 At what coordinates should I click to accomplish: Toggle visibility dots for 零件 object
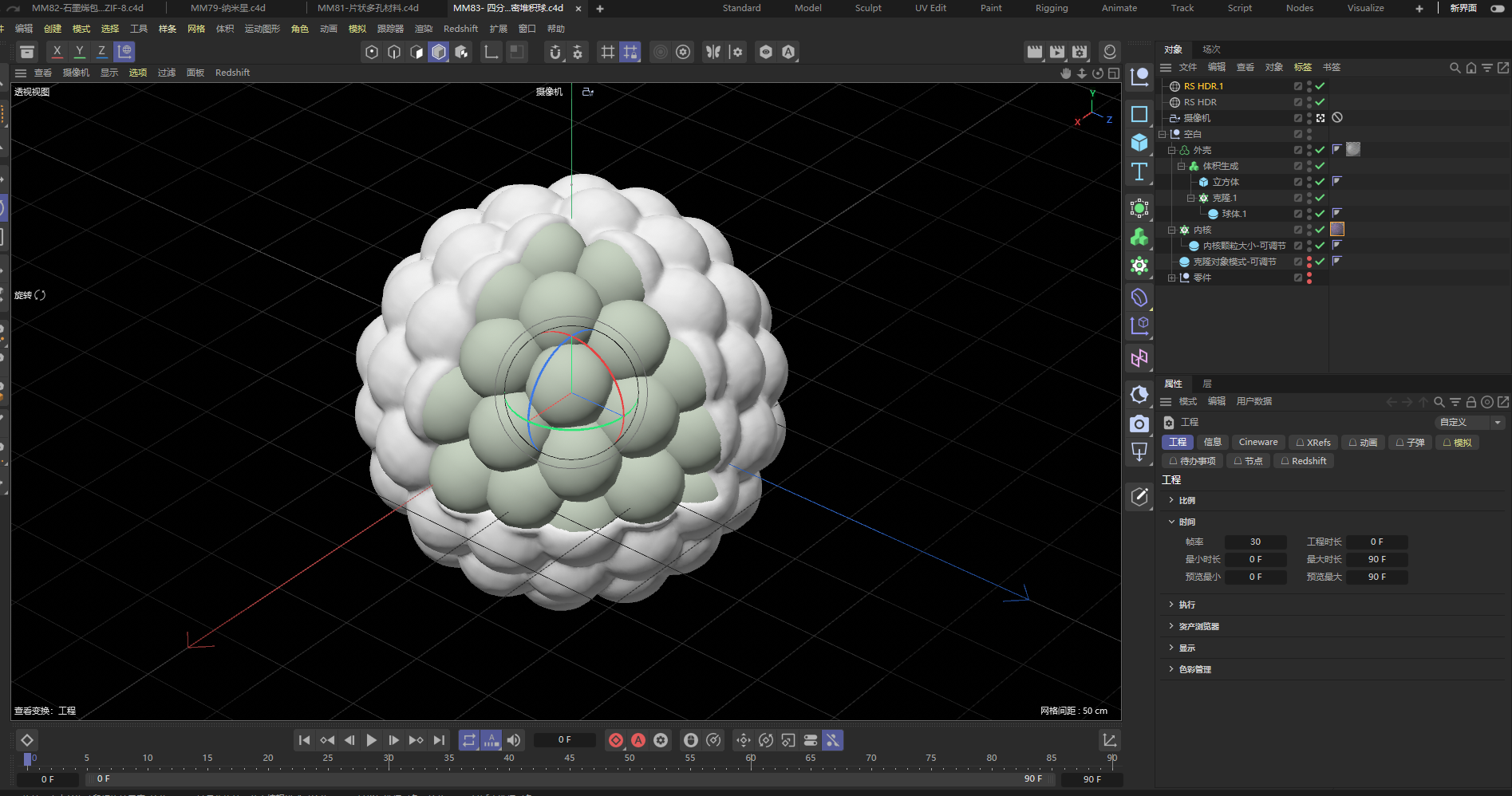pos(1309,278)
